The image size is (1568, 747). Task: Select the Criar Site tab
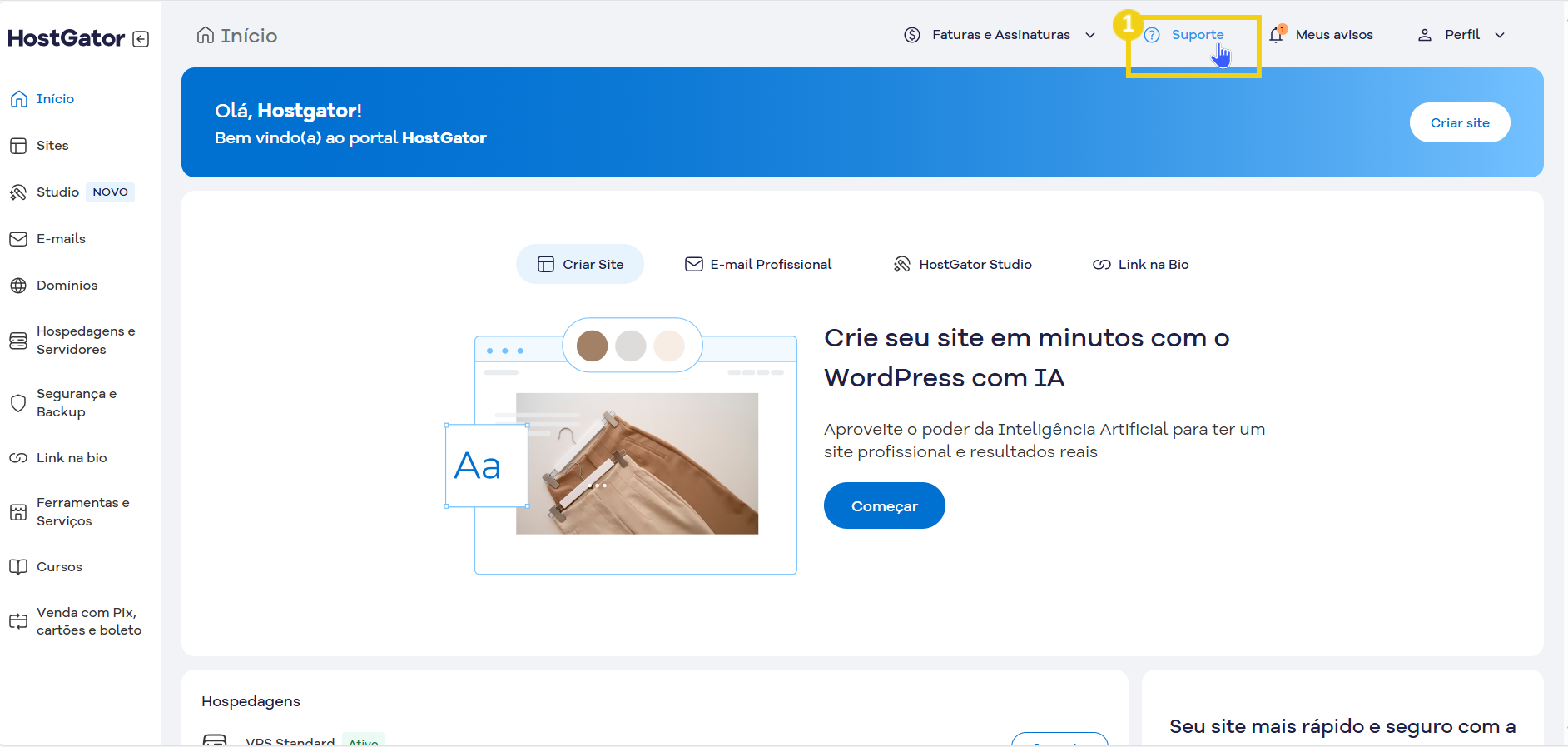pyautogui.click(x=580, y=264)
